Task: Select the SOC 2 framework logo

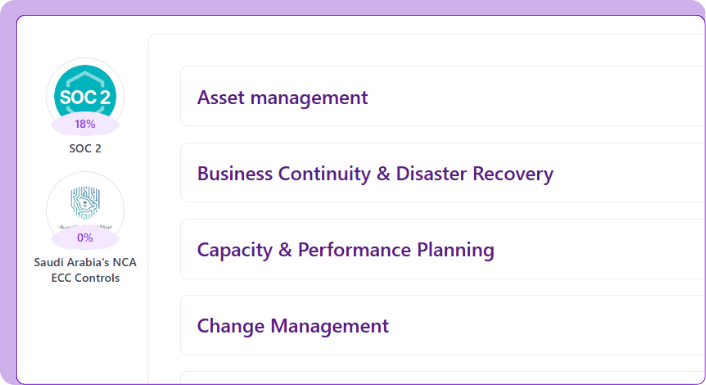Action: pyautogui.click(x=85, y=95)
